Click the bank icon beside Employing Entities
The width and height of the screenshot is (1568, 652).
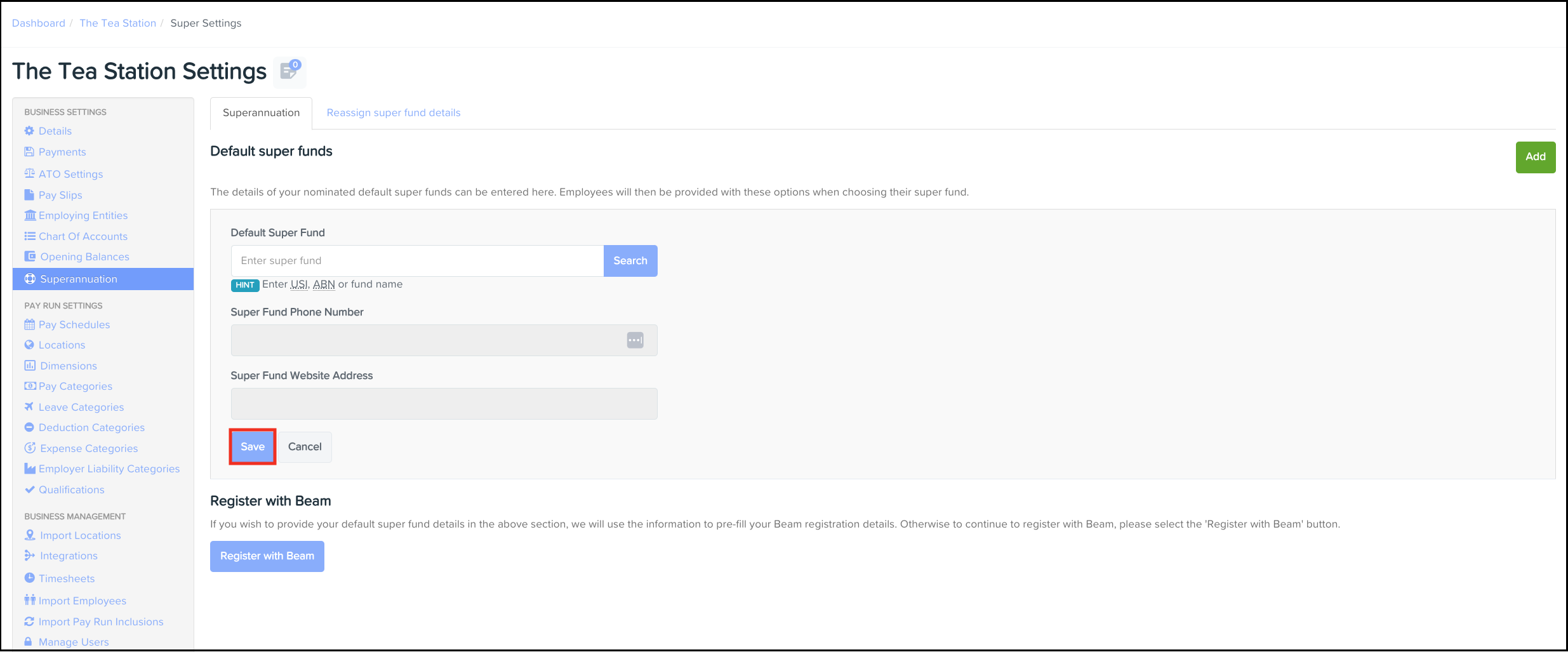pos(30,215)
